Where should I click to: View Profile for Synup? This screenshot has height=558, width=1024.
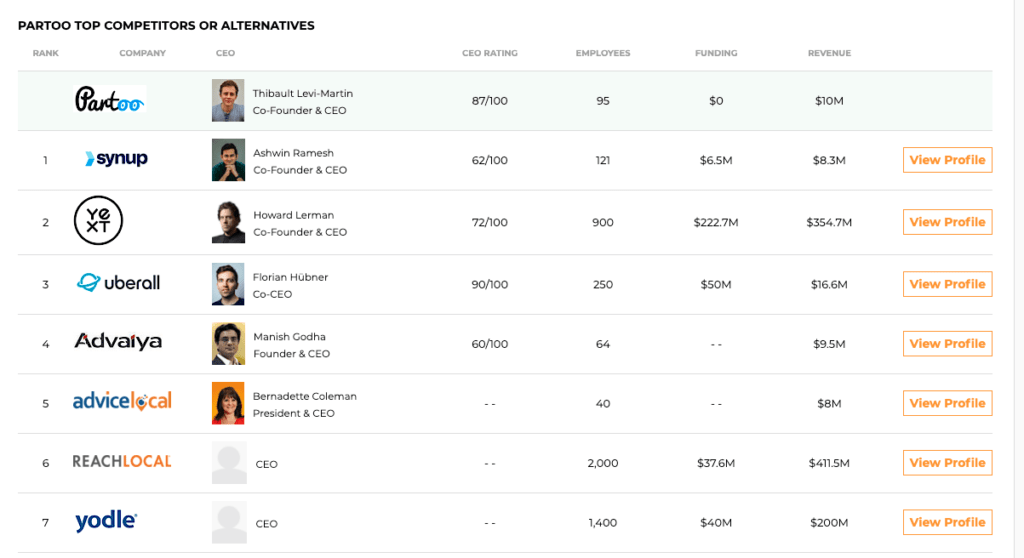(948, 160)
